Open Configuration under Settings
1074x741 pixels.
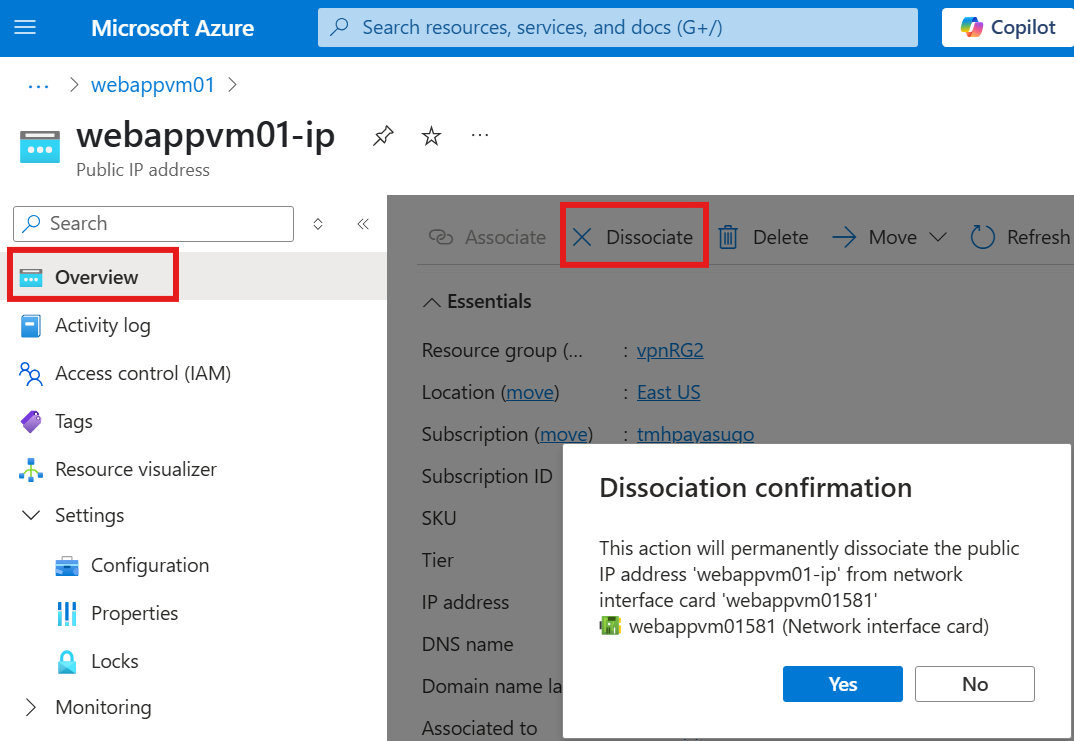[x=150, y=565]
